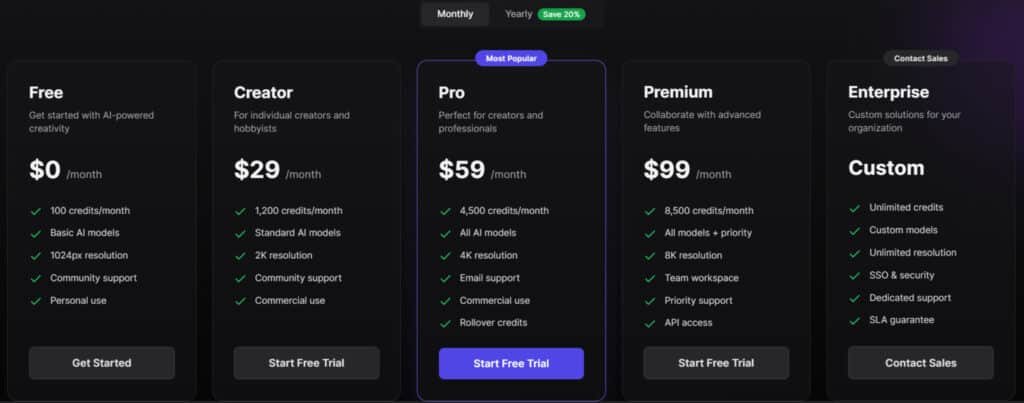Click checkmark beside SLA guarantee
This screenshot has height=403, width=1024.
point(854,320)
